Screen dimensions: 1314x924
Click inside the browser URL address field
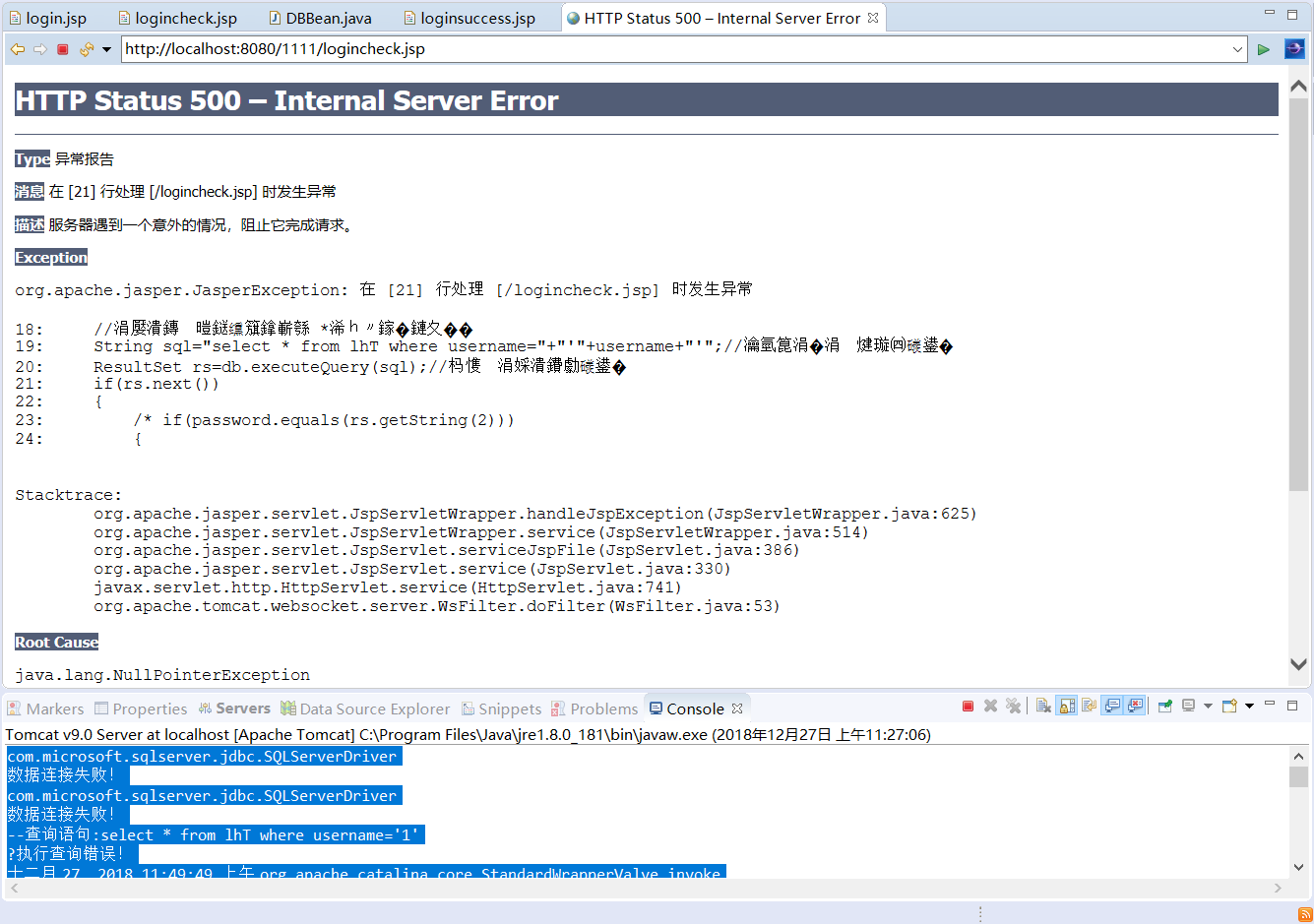[591, 48]
